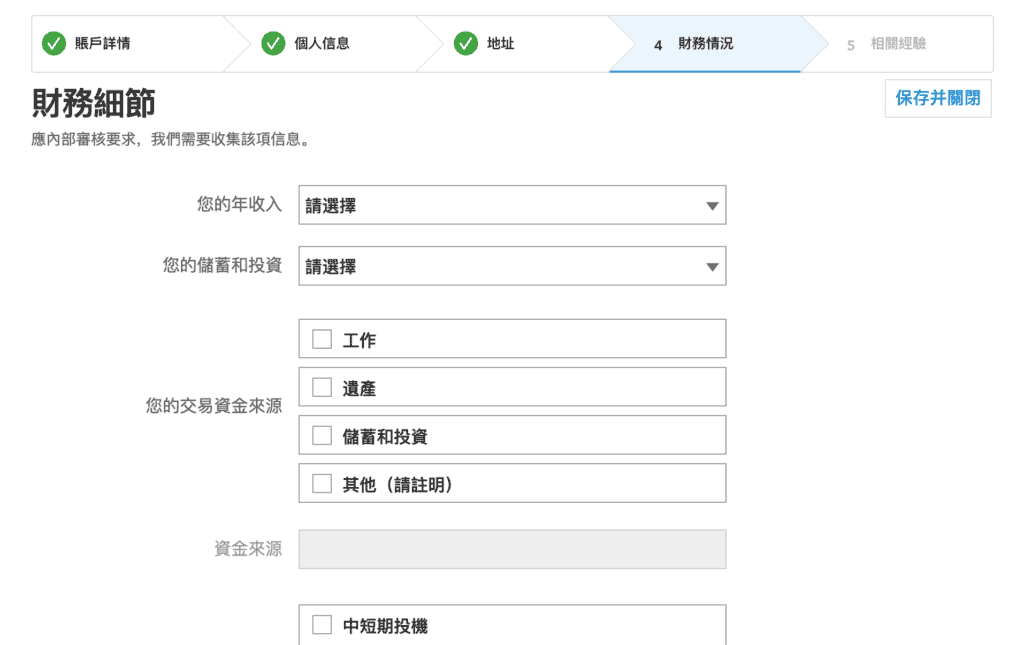
Task: Open the 您的年收入 select box
Action: click(x=513, y=205)
